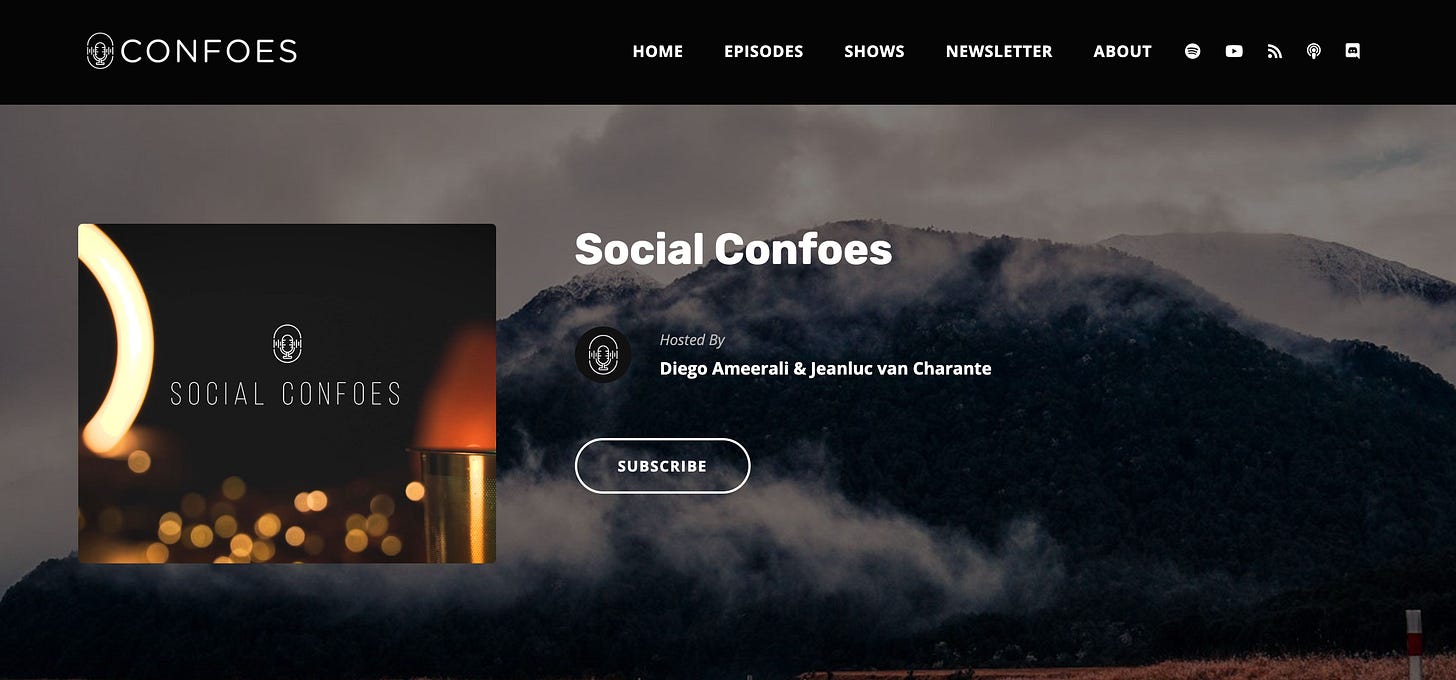This screenshot has width=1456, height=680.
Task: Click the Social Confoes show title
Action: [733, 249]
